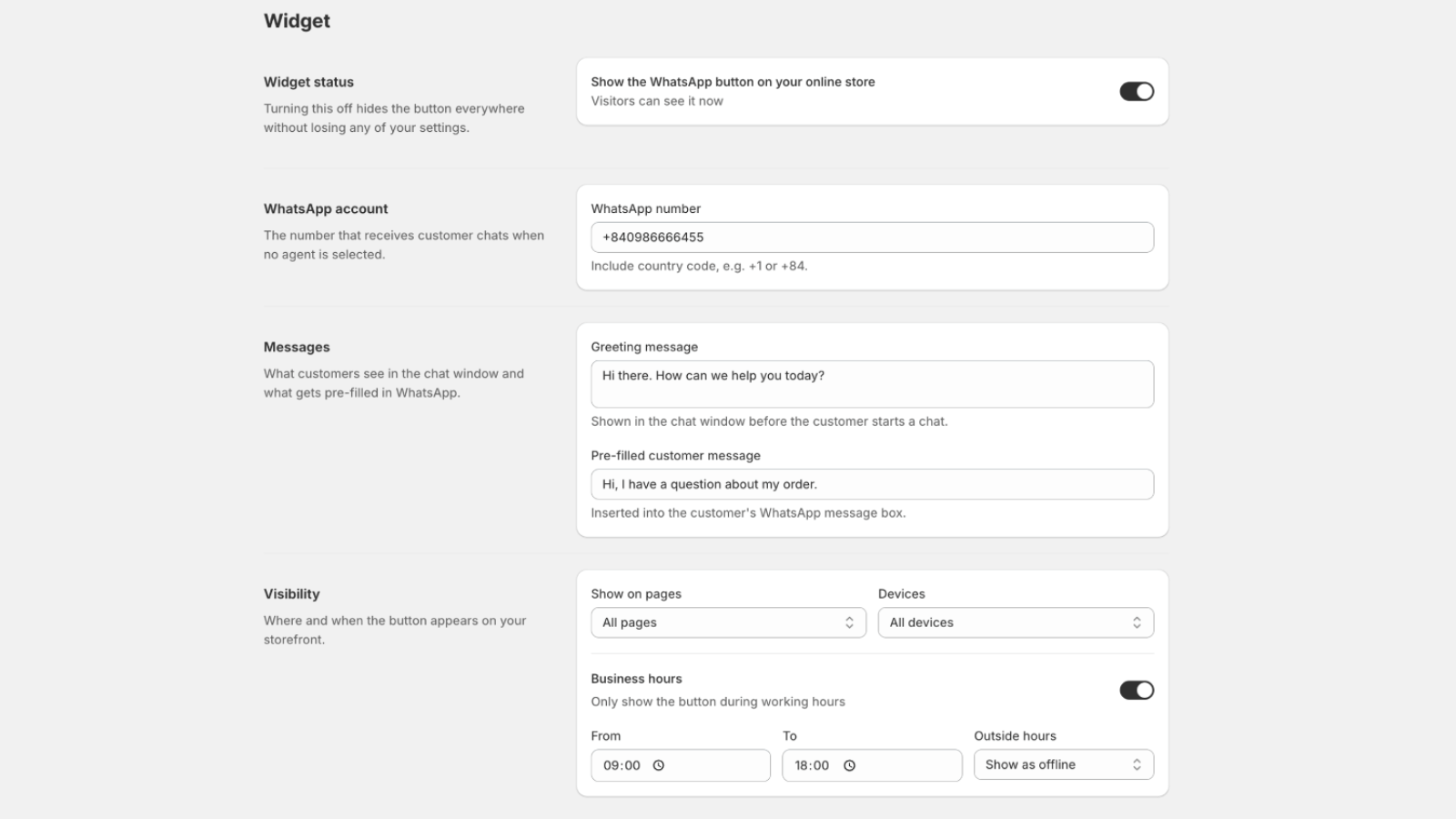Open the Show on pages dropdown

click(x=728, y=622)
